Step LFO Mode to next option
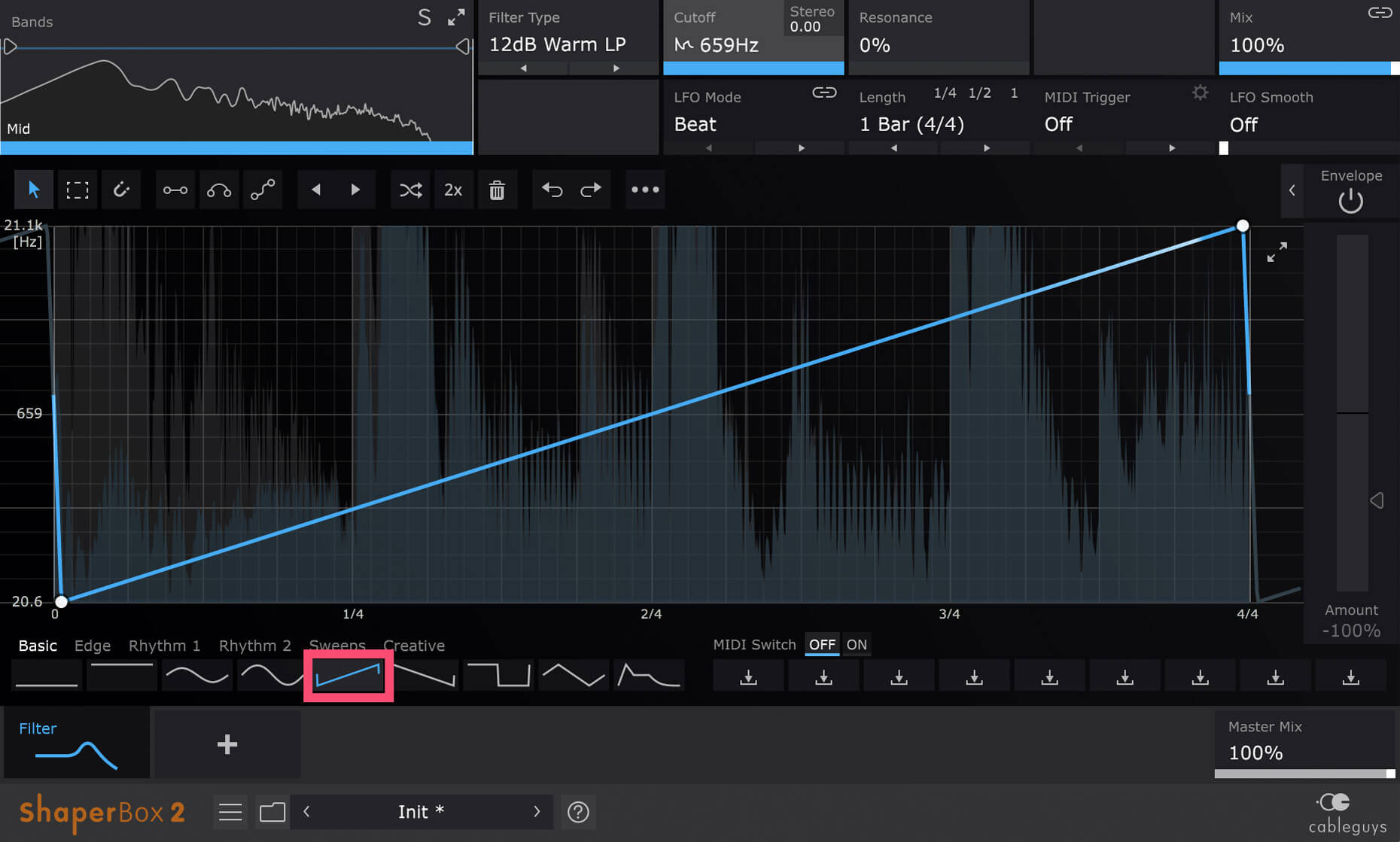The image size is (1400, 842). [802, 148]
